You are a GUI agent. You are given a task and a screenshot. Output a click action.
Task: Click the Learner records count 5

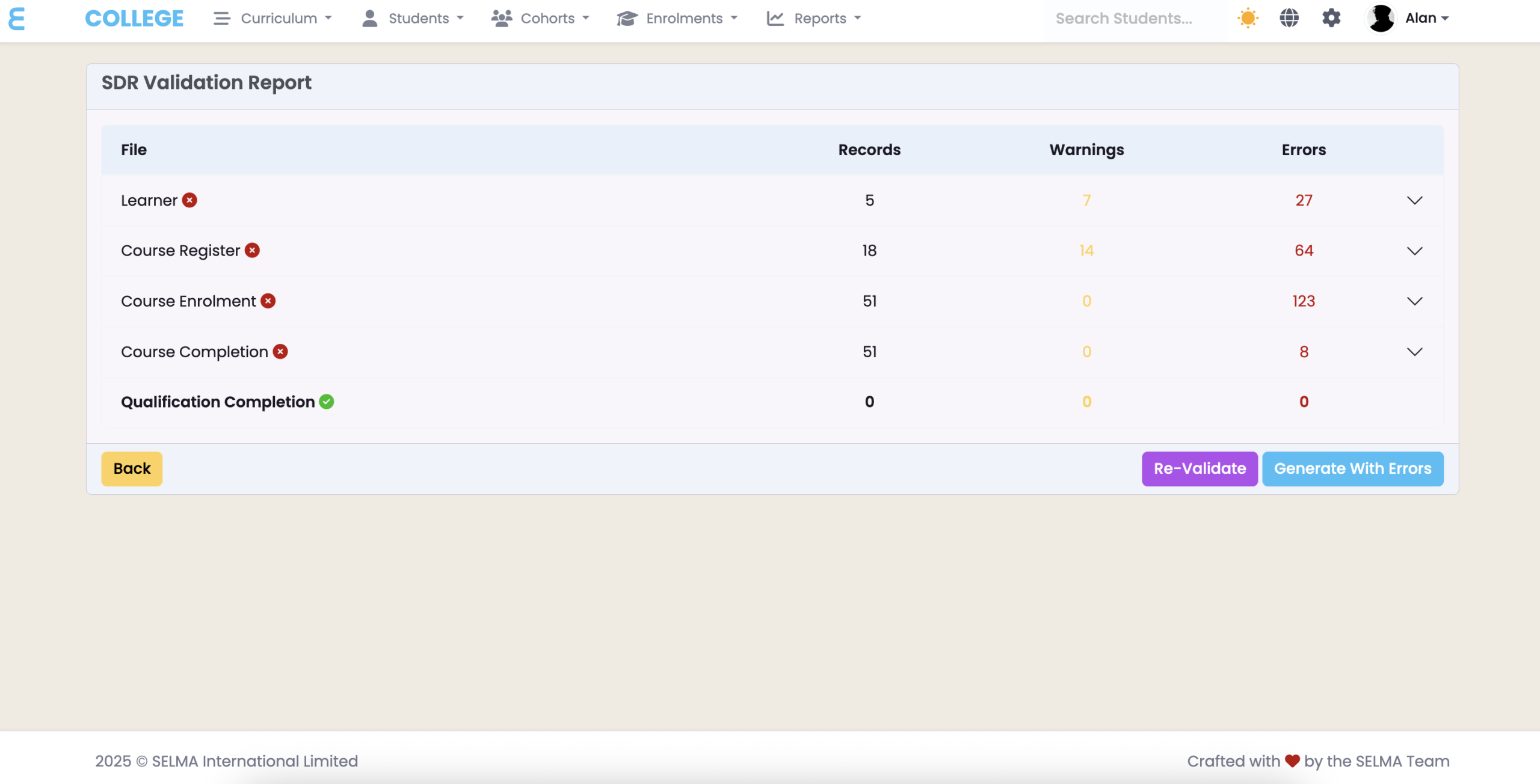tap(869, 200)
